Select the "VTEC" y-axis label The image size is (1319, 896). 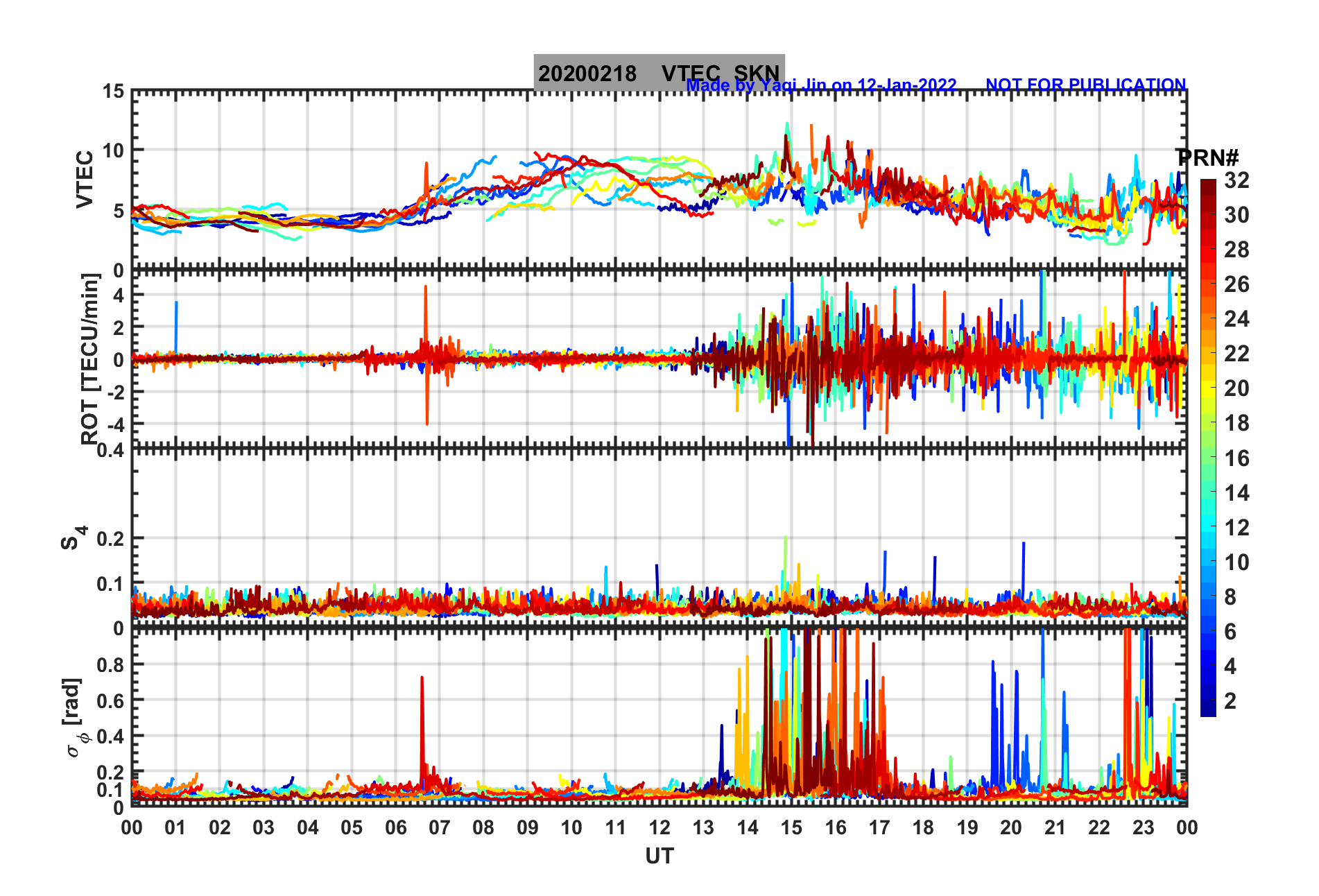tap(85, 179)
